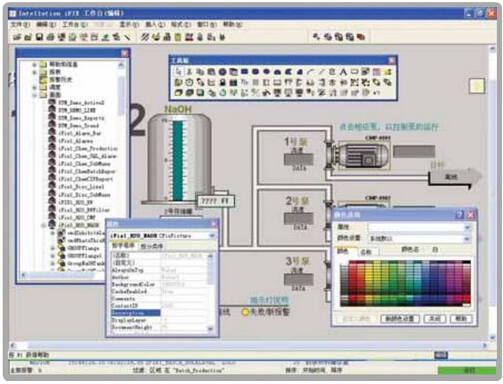Screen dimensions: 503x384
Task: Select the arc drawing tool in the toolbox
Action: point(310,71)
